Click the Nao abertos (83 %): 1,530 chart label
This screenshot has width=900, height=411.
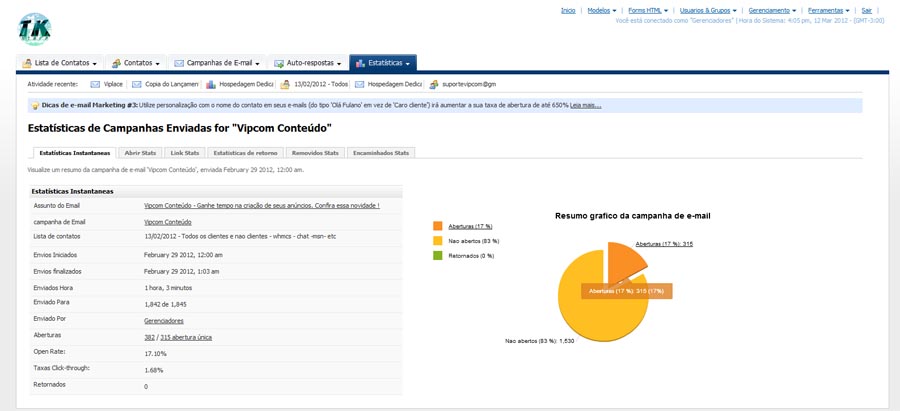tap(540, 341)
